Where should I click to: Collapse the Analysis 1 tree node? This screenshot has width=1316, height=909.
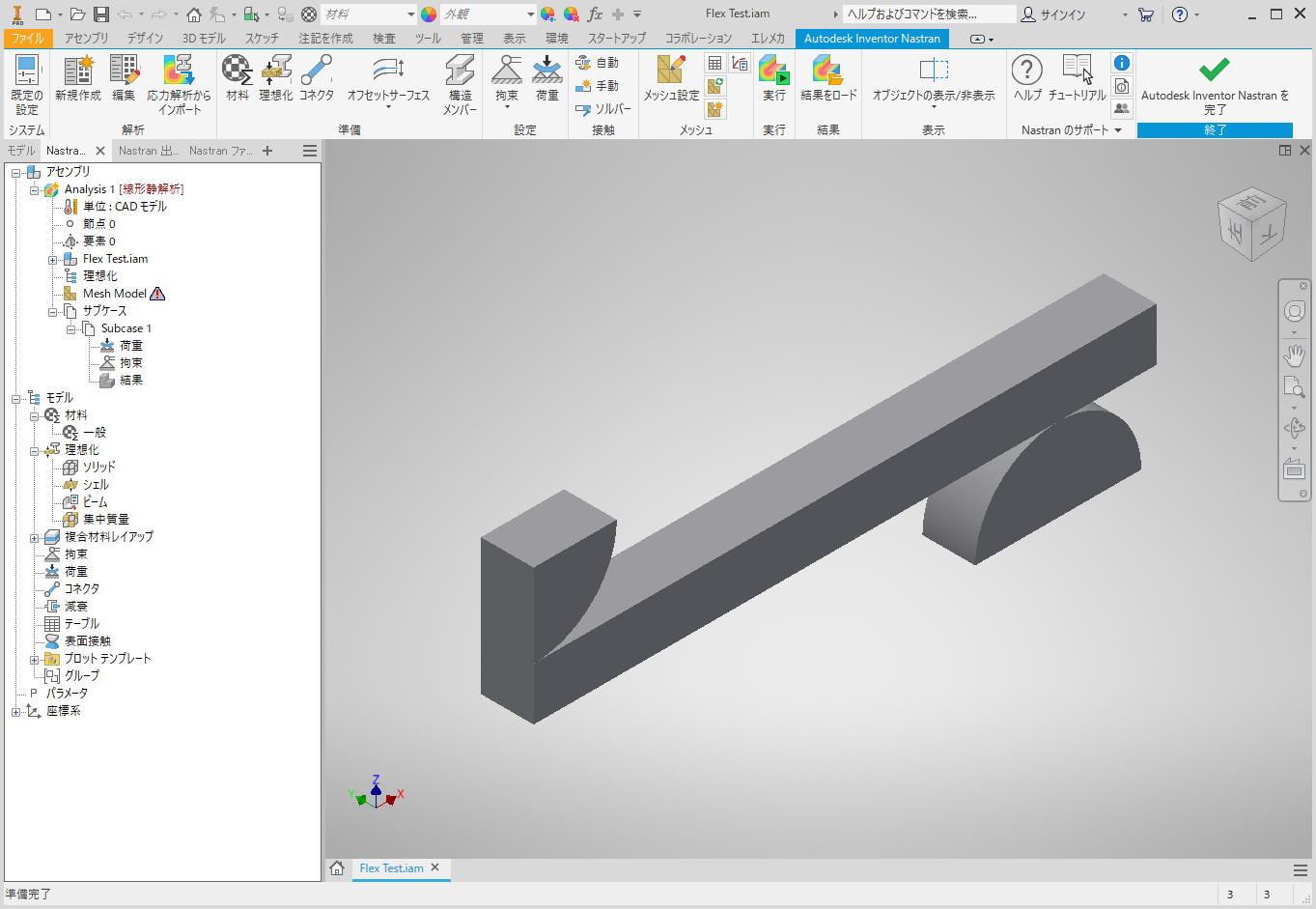tap(35, 189)
